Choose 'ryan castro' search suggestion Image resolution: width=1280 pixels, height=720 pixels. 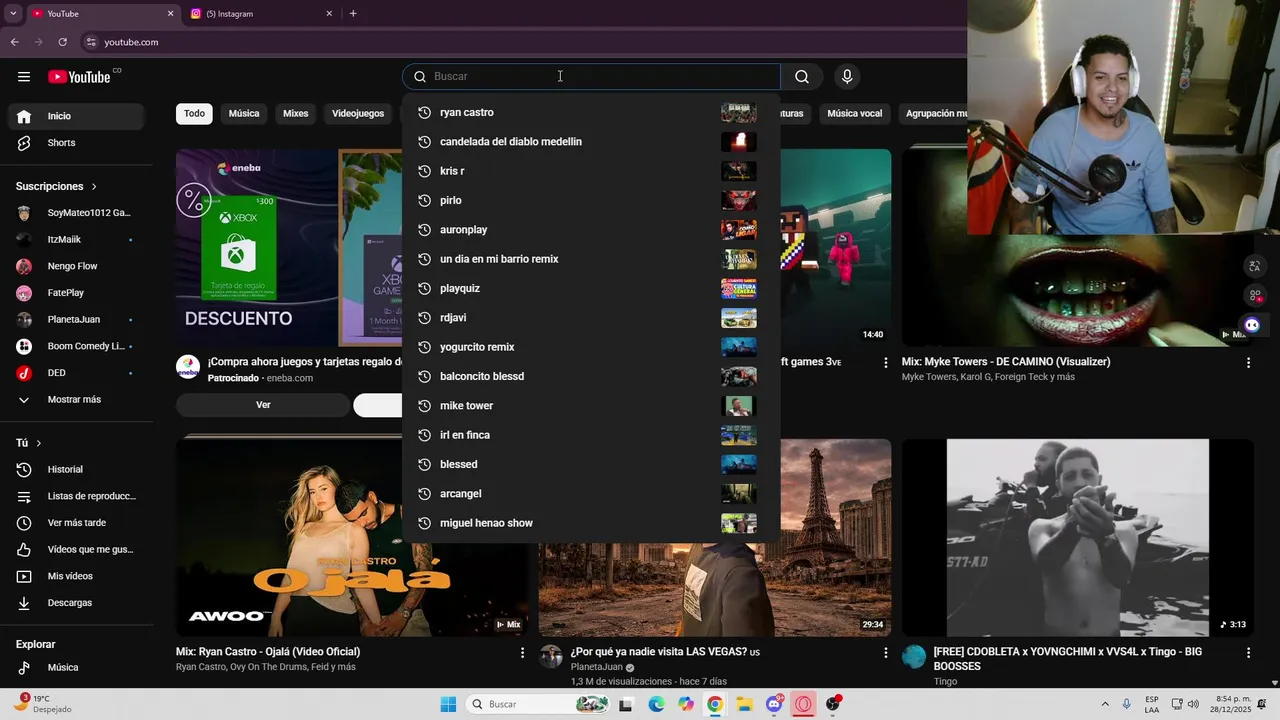tap(591, 113)
